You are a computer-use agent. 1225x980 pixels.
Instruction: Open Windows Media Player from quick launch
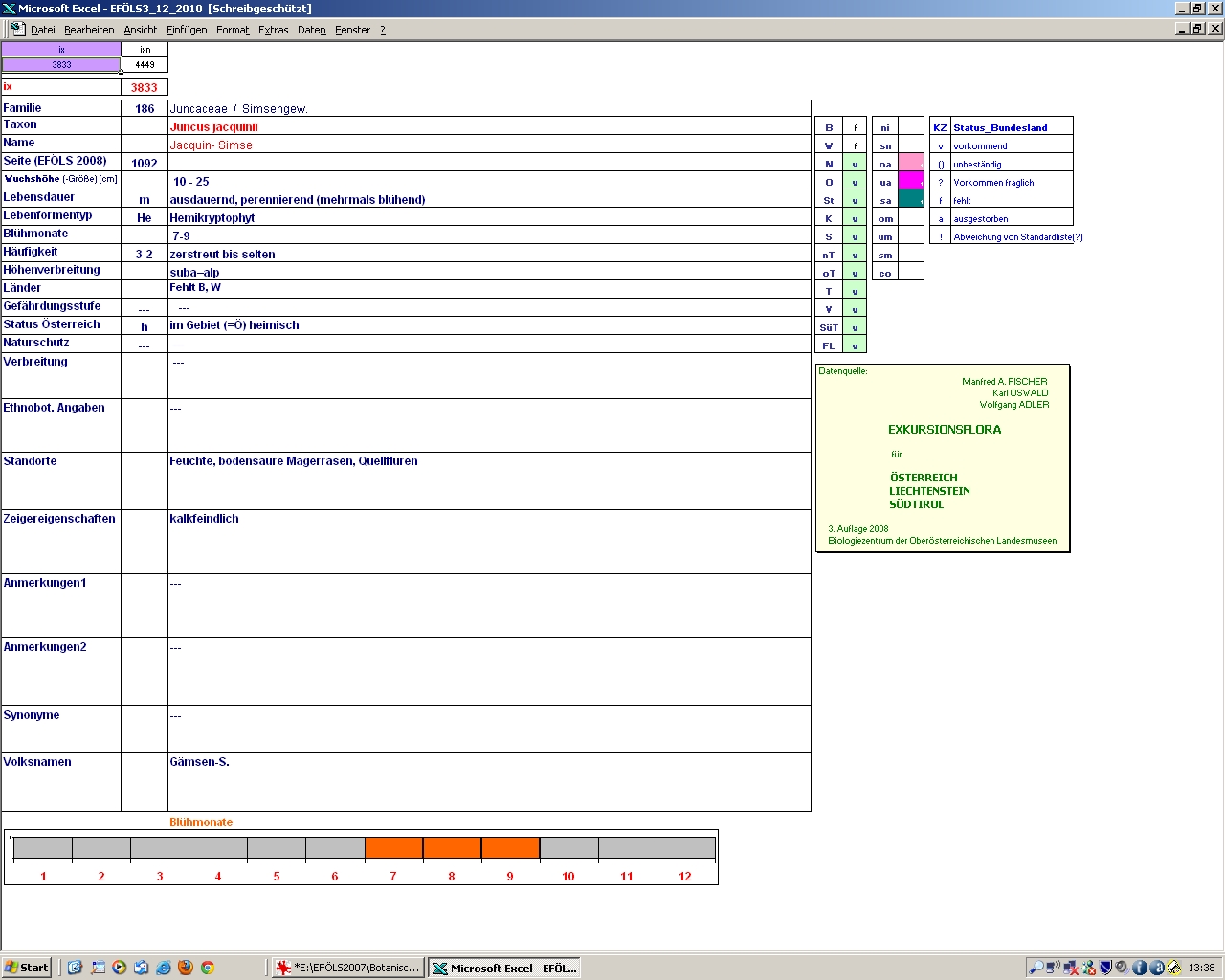click(119, 968)
